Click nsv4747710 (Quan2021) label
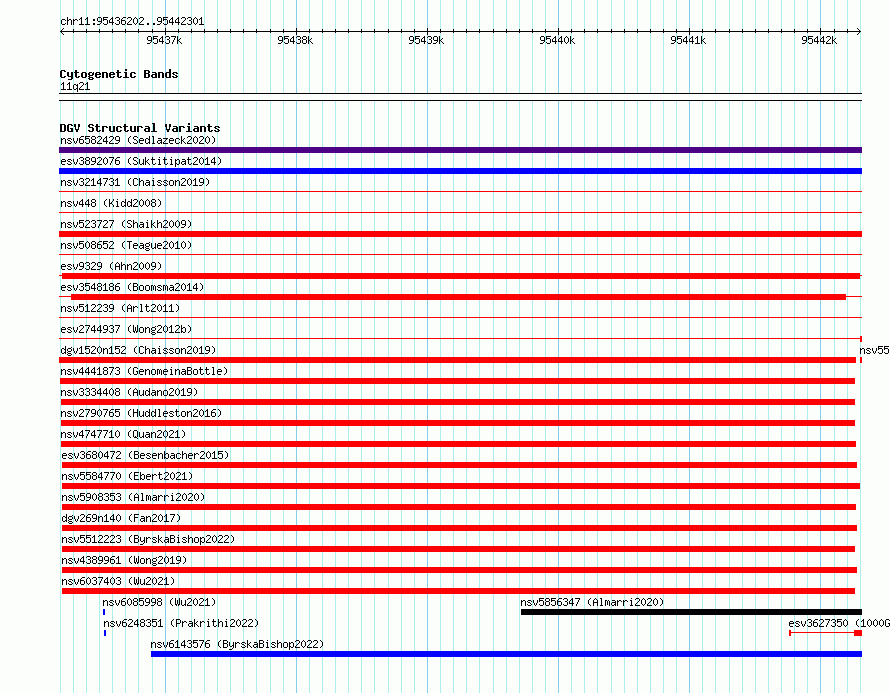This screenshot has width=890, height=693. pyautogui.click(x=123, y=434)
